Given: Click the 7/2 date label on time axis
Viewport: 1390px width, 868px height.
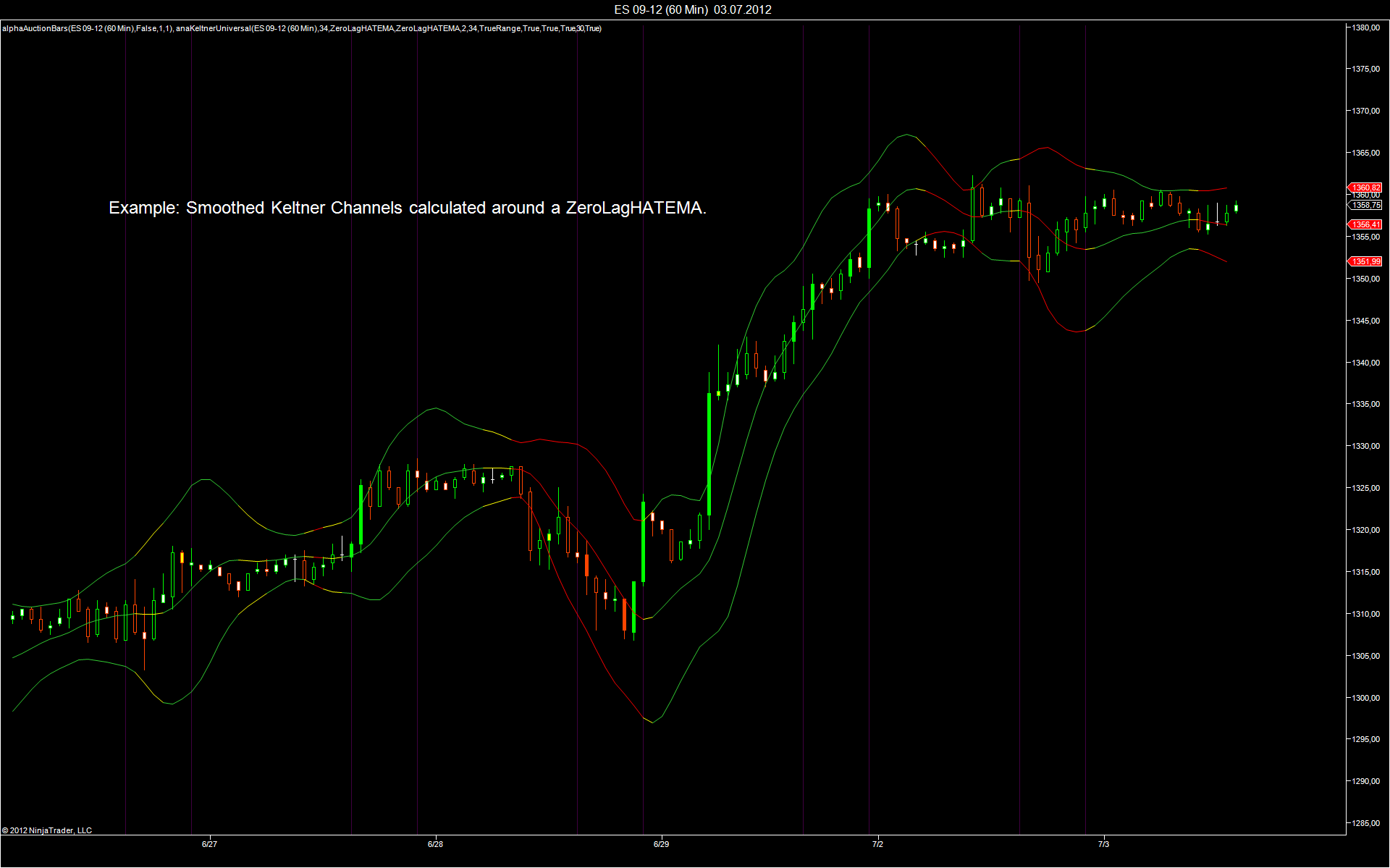Looking at the screenshot, I should tap(877, 844).
